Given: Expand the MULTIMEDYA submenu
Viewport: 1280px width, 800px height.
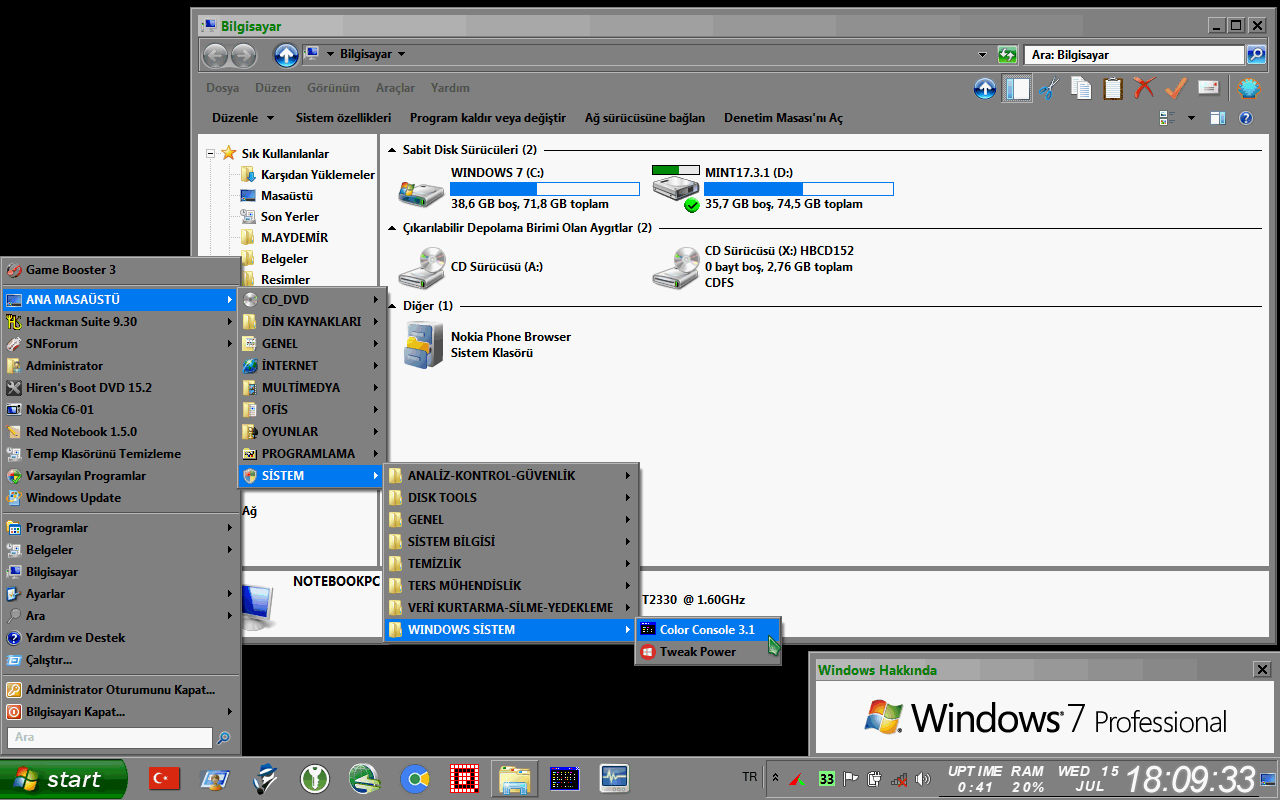Looking at the screenshot, I should [311, 388].
